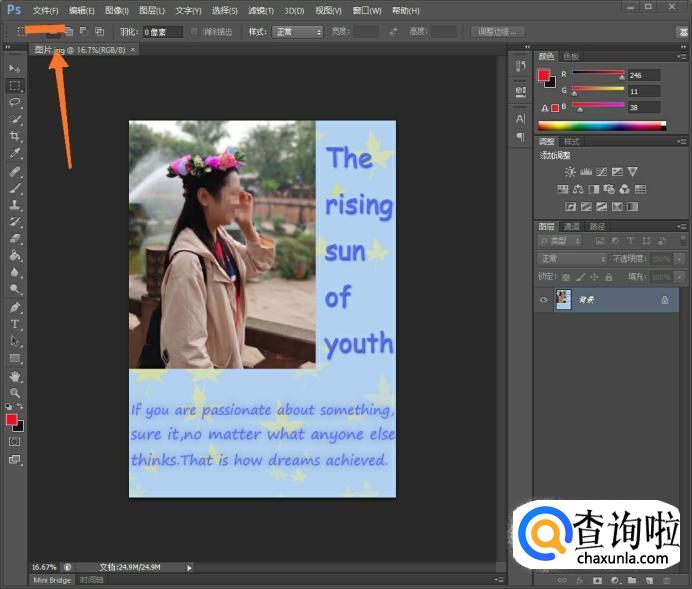Screen dimensions: 692x589
Task: Select the Move tool
Action: point(15,68)
